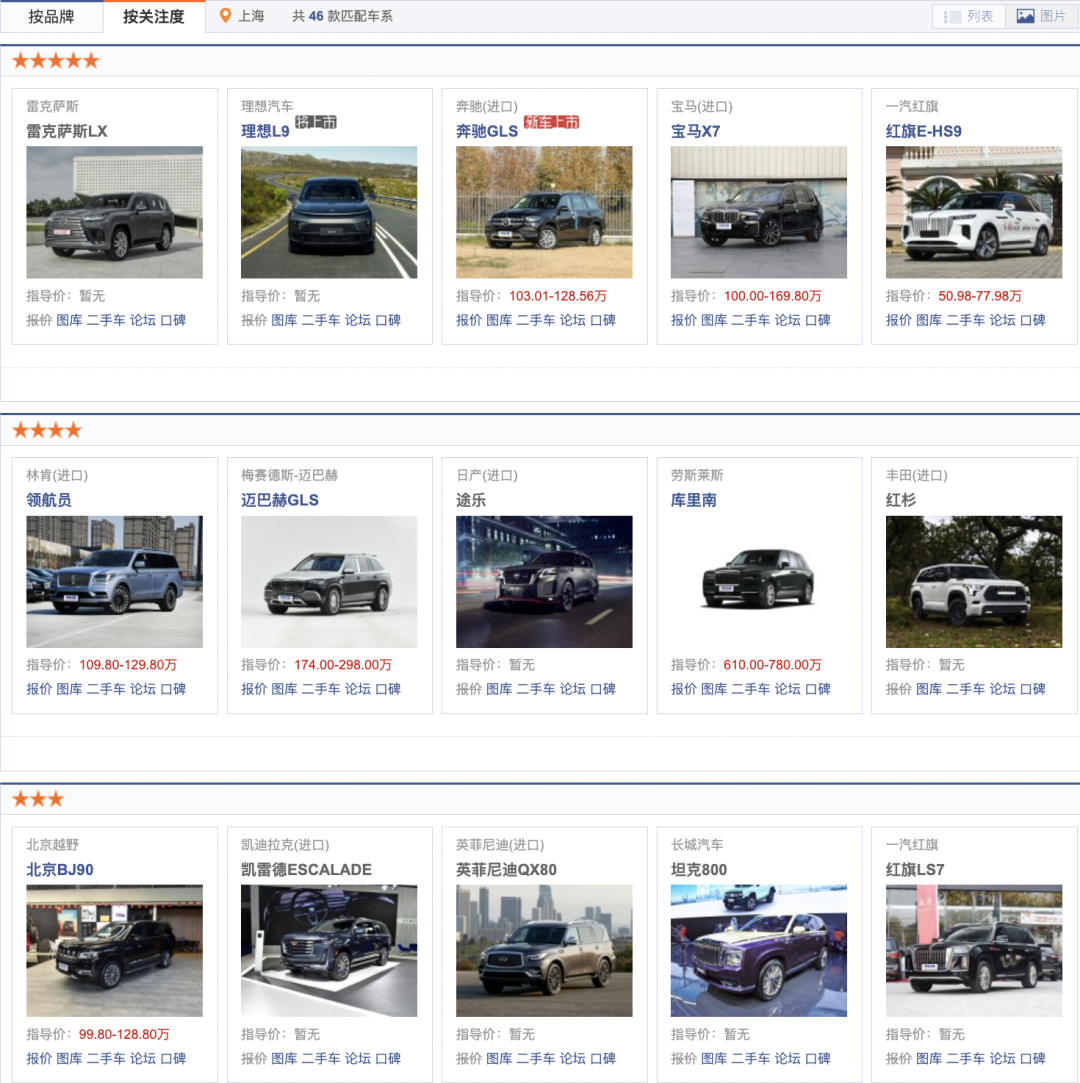Switch to 图片 picture view

point(1041,17)
